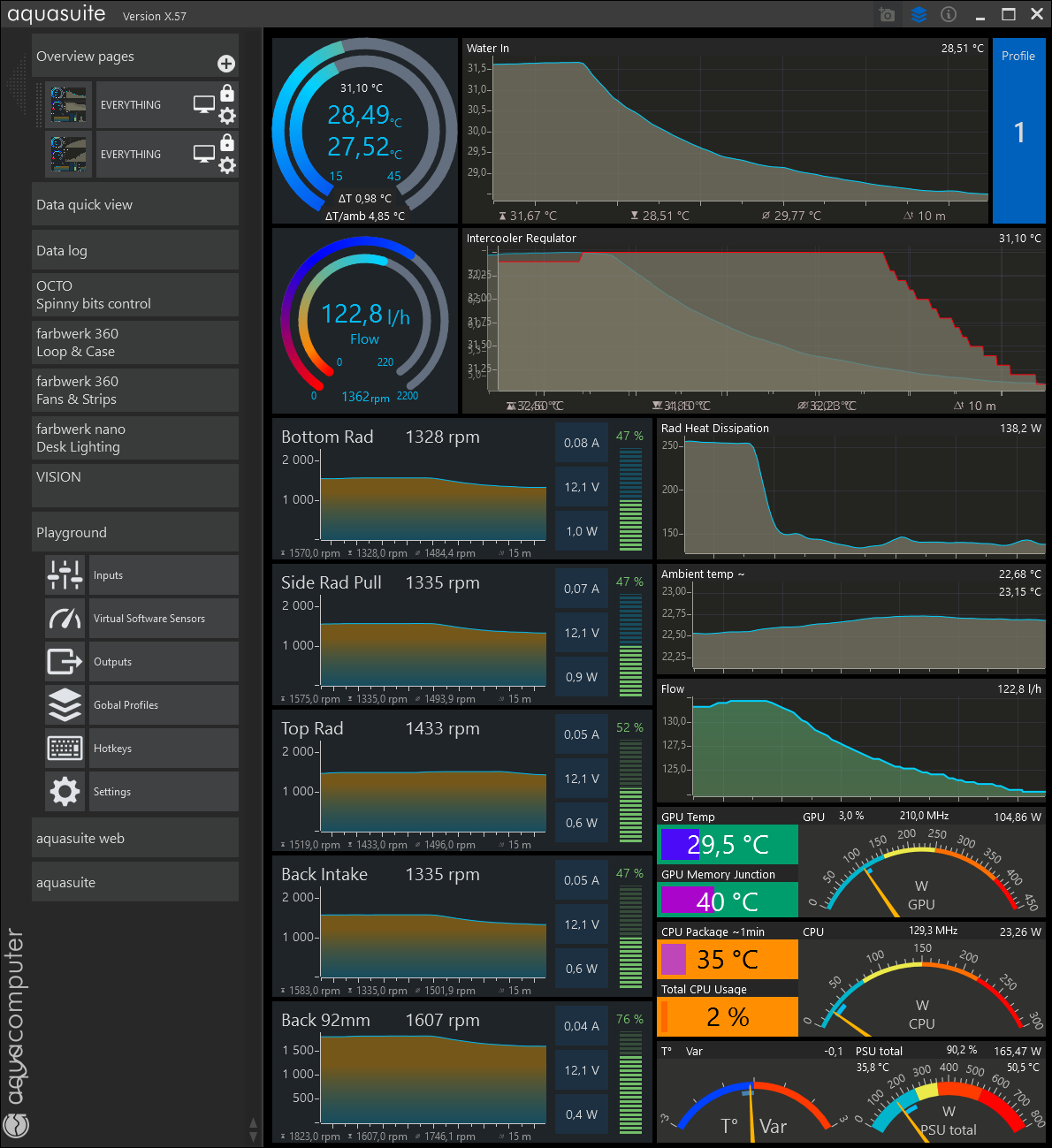Unlock first EVERYTHING page with lock icon
This screenshot has height=1148, width=1052.
tap(227, 93)
